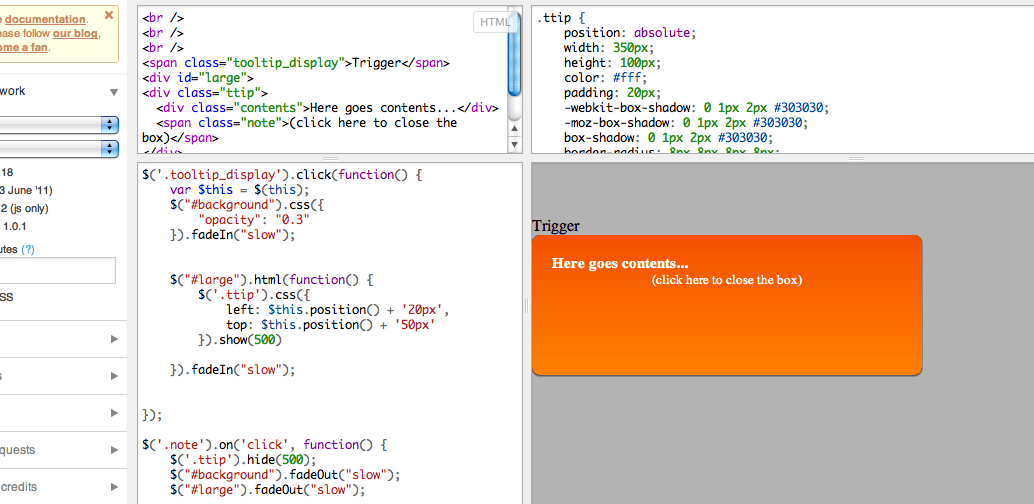The width and height of the screenshot is (1034, 504).
Task: Click the 'become a fan' link
Action: 22,46
